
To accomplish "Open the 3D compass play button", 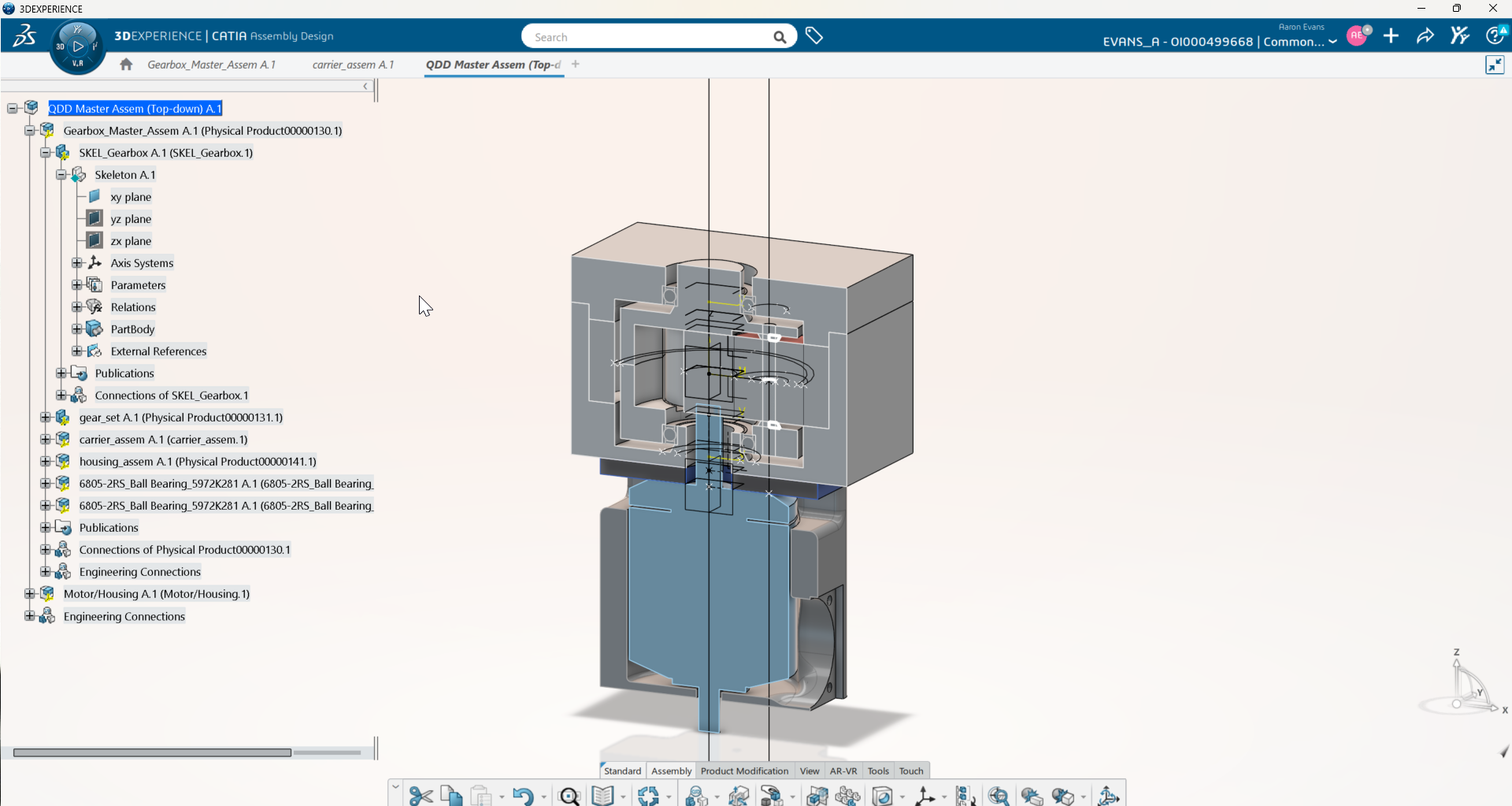I will tap(78, 46).
